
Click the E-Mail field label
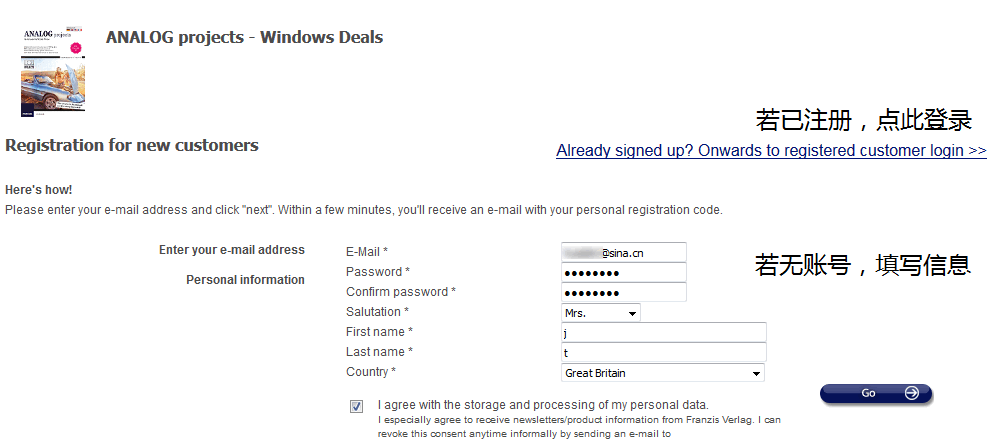click(x=366, y=252)
